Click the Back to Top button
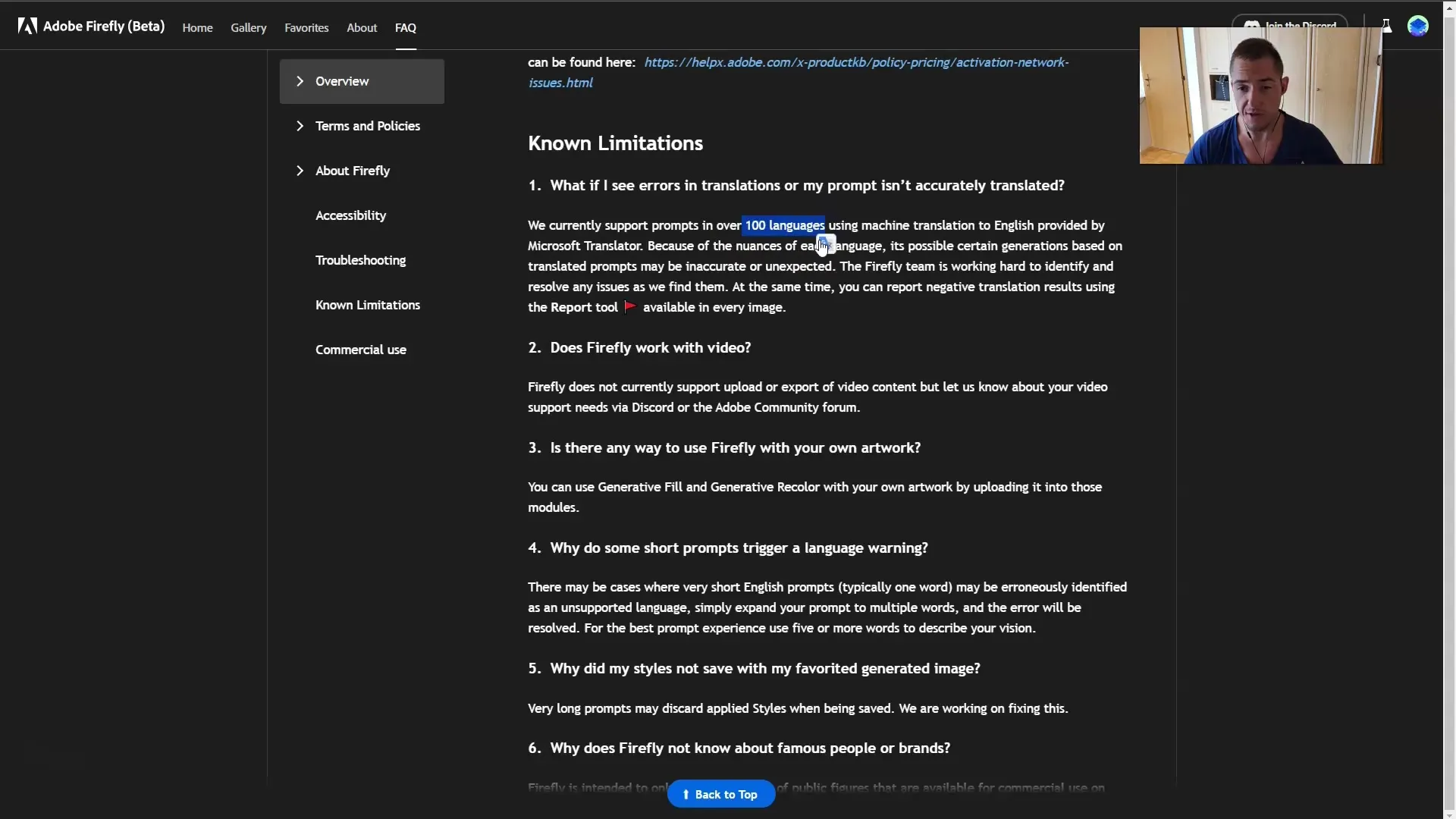The image size is (1456, 819). click(722, 794)
